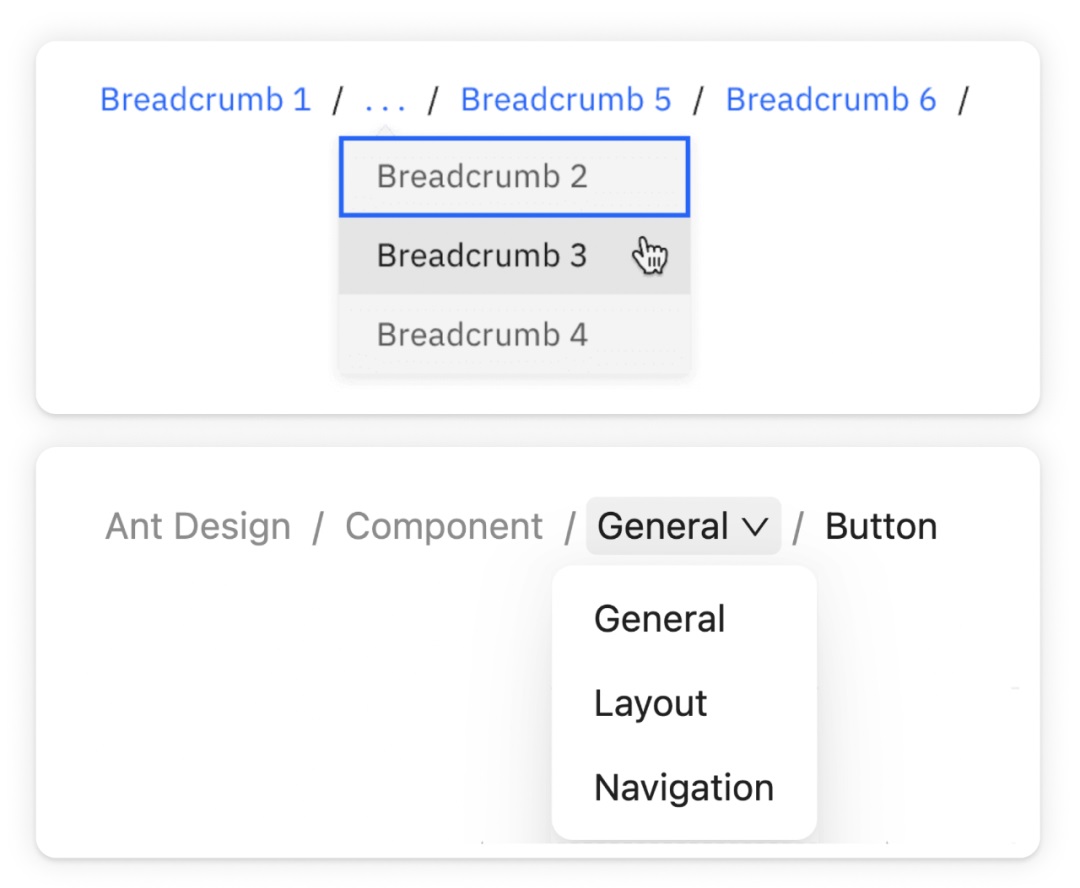Viewport: 1080px width, 888px height.
Task: Go to Breadcrumb 6 link
Action: click(830, 100)
